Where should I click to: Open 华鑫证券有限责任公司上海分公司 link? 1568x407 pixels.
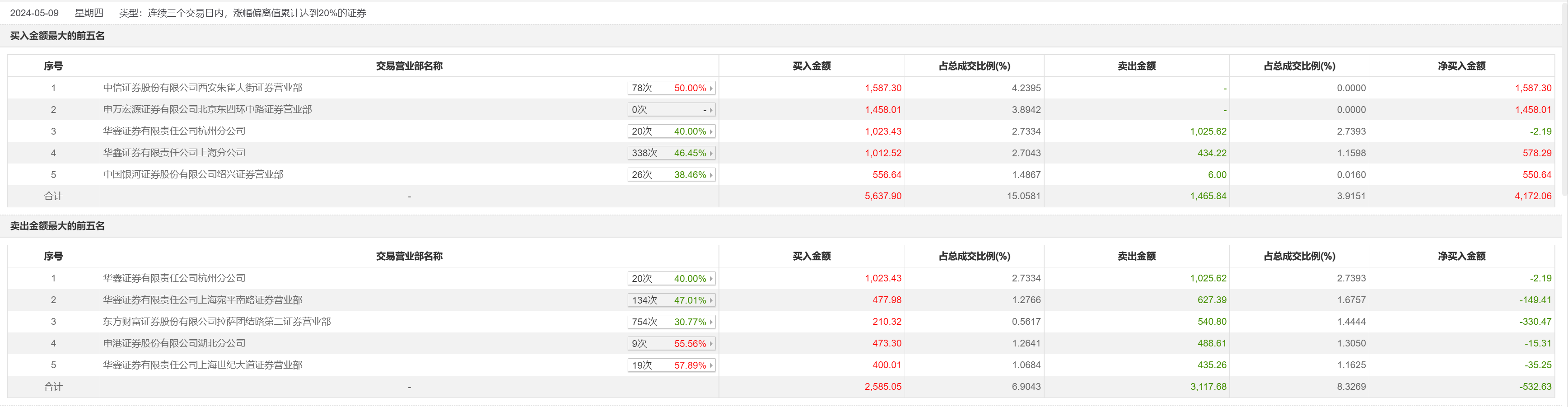(175, 153)
